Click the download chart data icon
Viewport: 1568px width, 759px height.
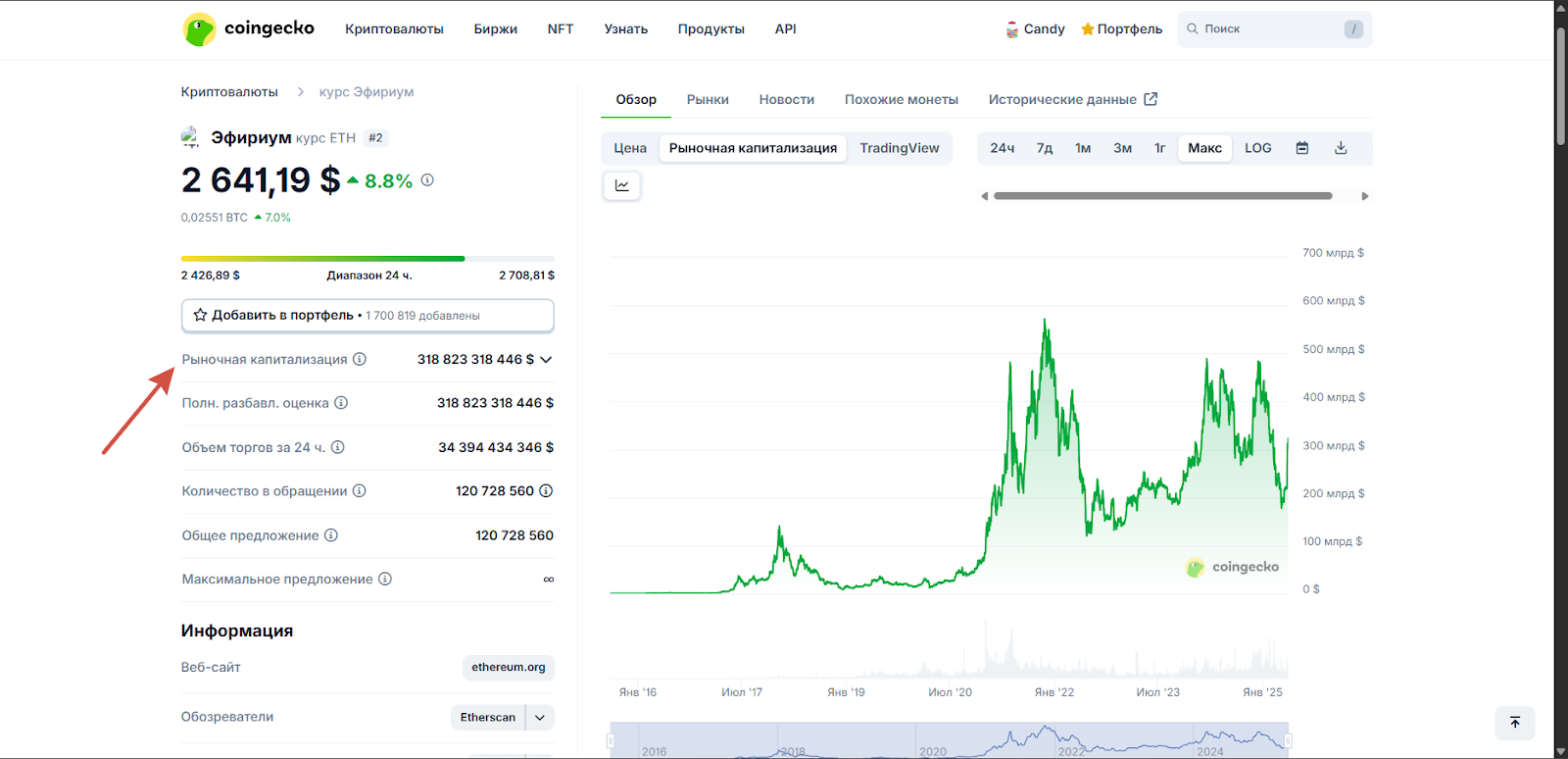point(1341,148)
